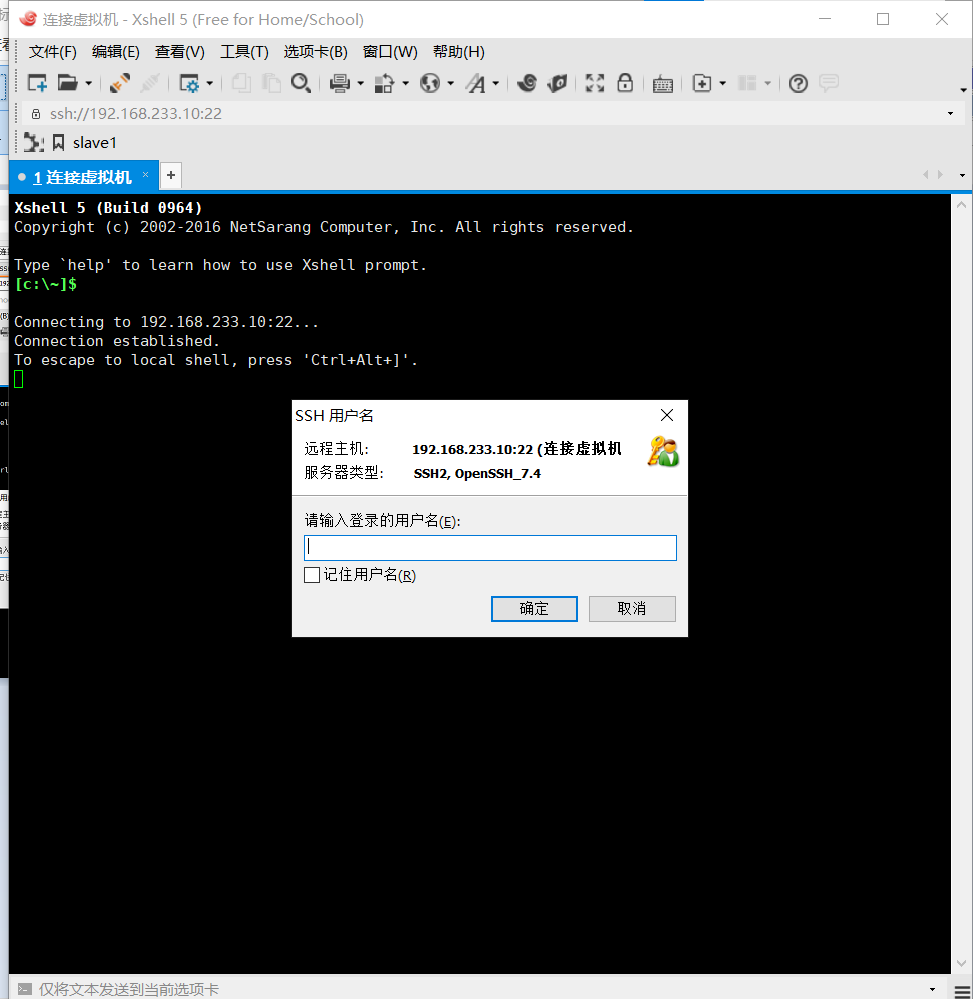The image size is (973, 999).
Task: Check the 记住用户名 checkbox
Action: pyautogui.click(x=312, y=575)
